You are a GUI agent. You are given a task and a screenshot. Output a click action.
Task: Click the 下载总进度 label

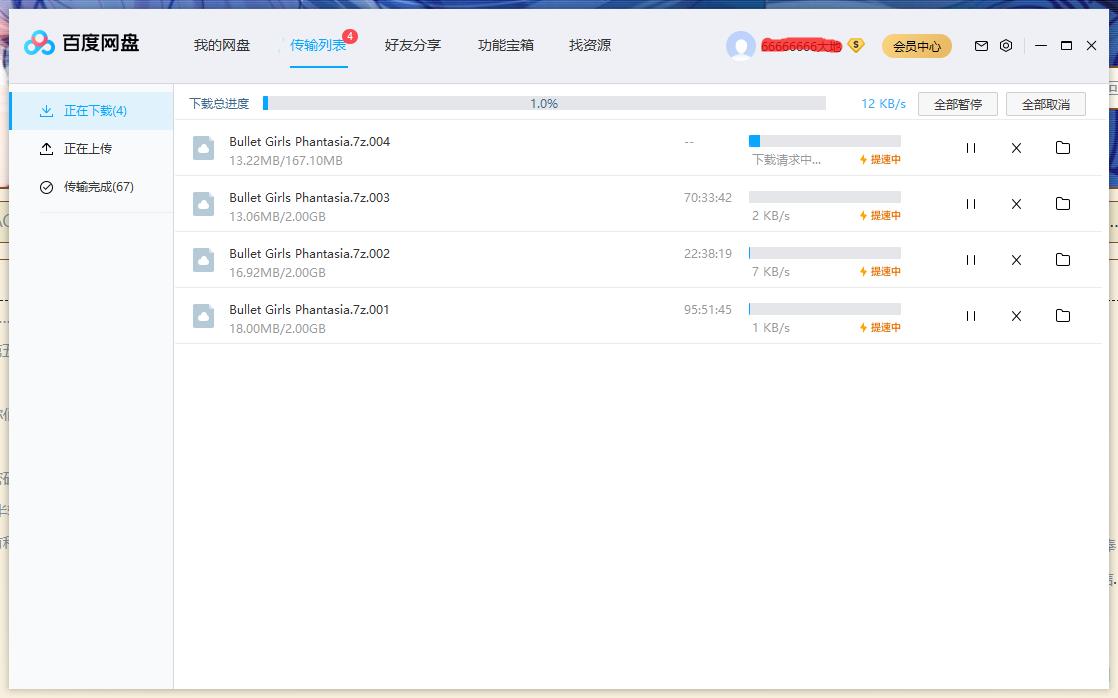pos(219,103)
